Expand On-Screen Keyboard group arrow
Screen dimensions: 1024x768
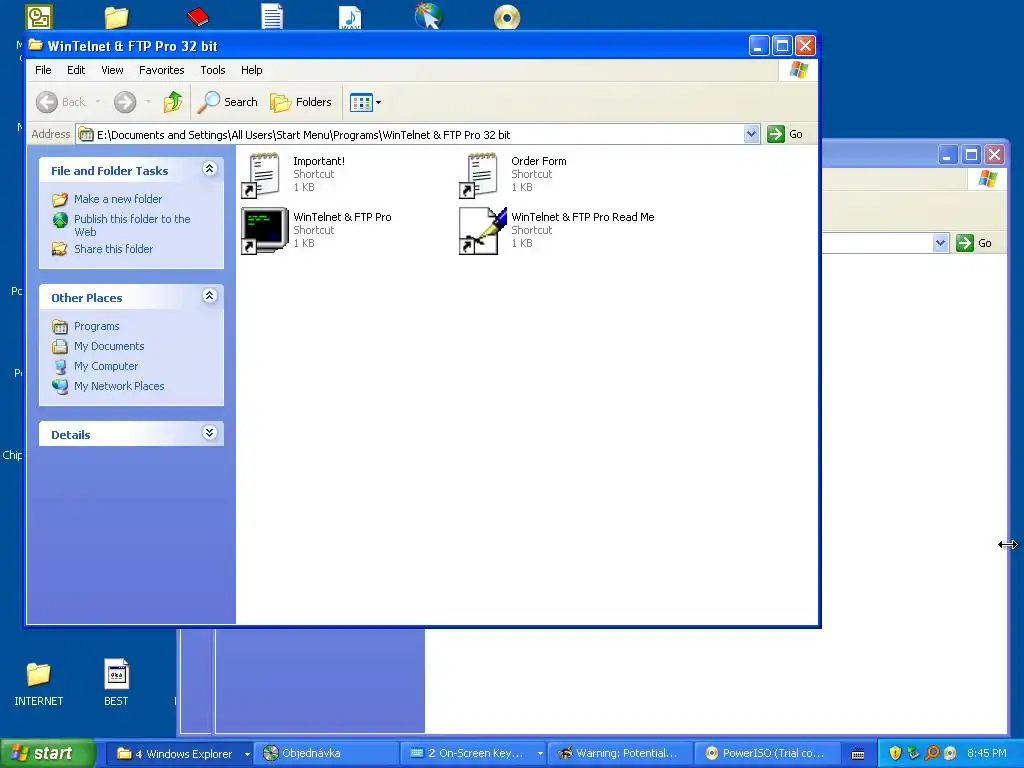tap(540, 754)
